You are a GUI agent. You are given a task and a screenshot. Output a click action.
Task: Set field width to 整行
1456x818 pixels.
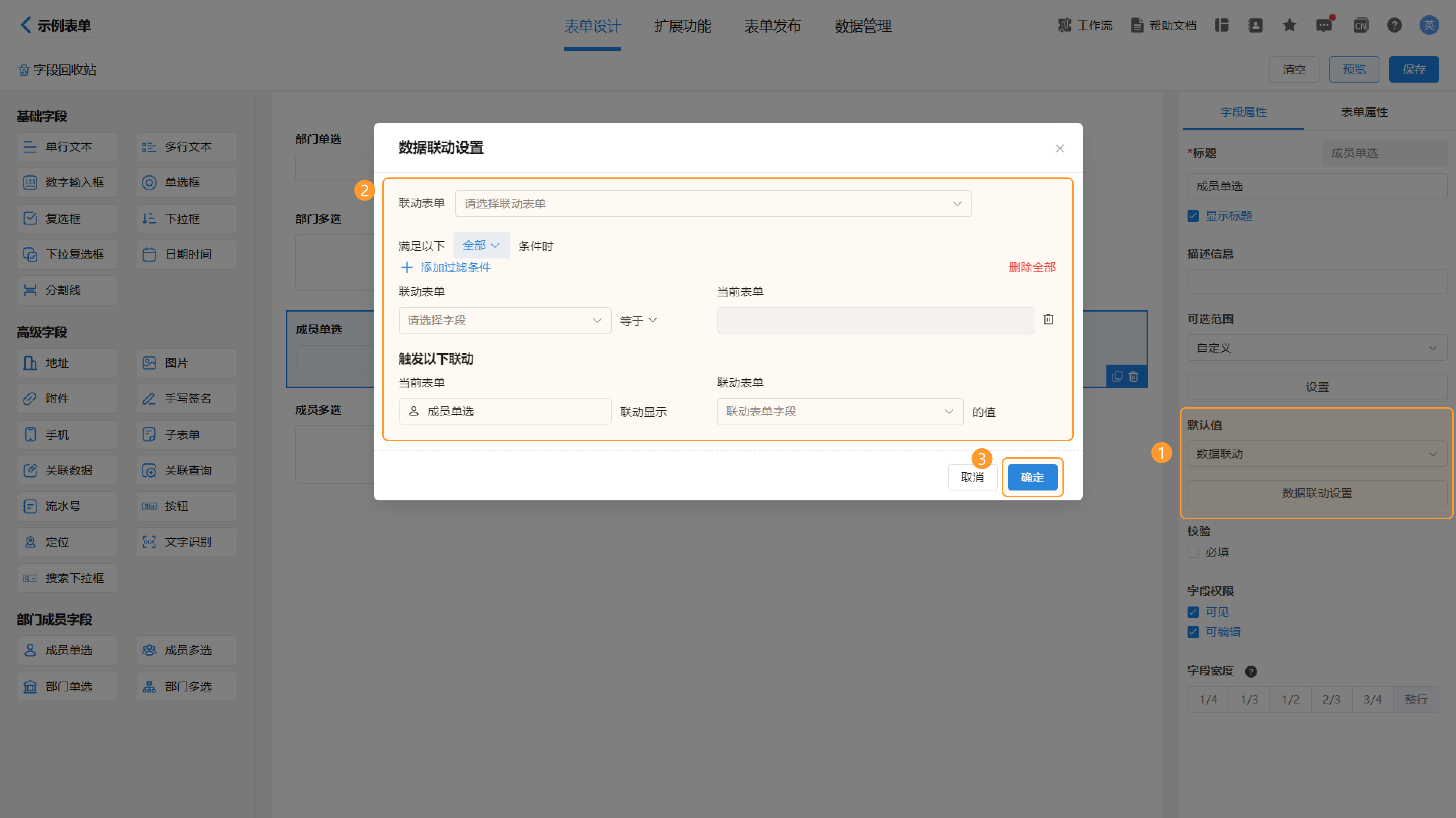[1416, 700]
